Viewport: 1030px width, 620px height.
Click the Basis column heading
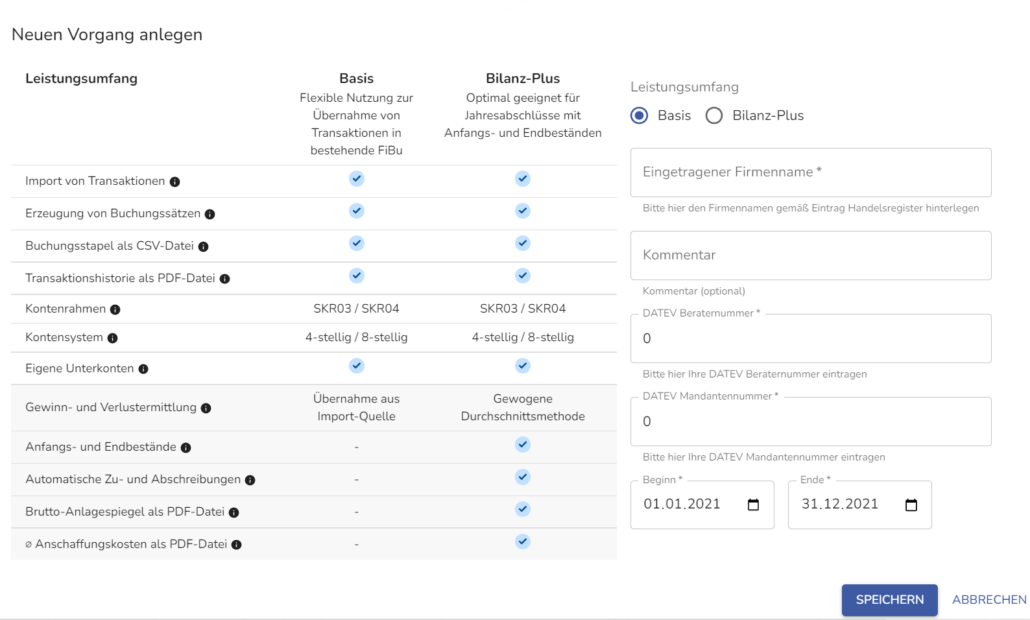pos(356,78)
